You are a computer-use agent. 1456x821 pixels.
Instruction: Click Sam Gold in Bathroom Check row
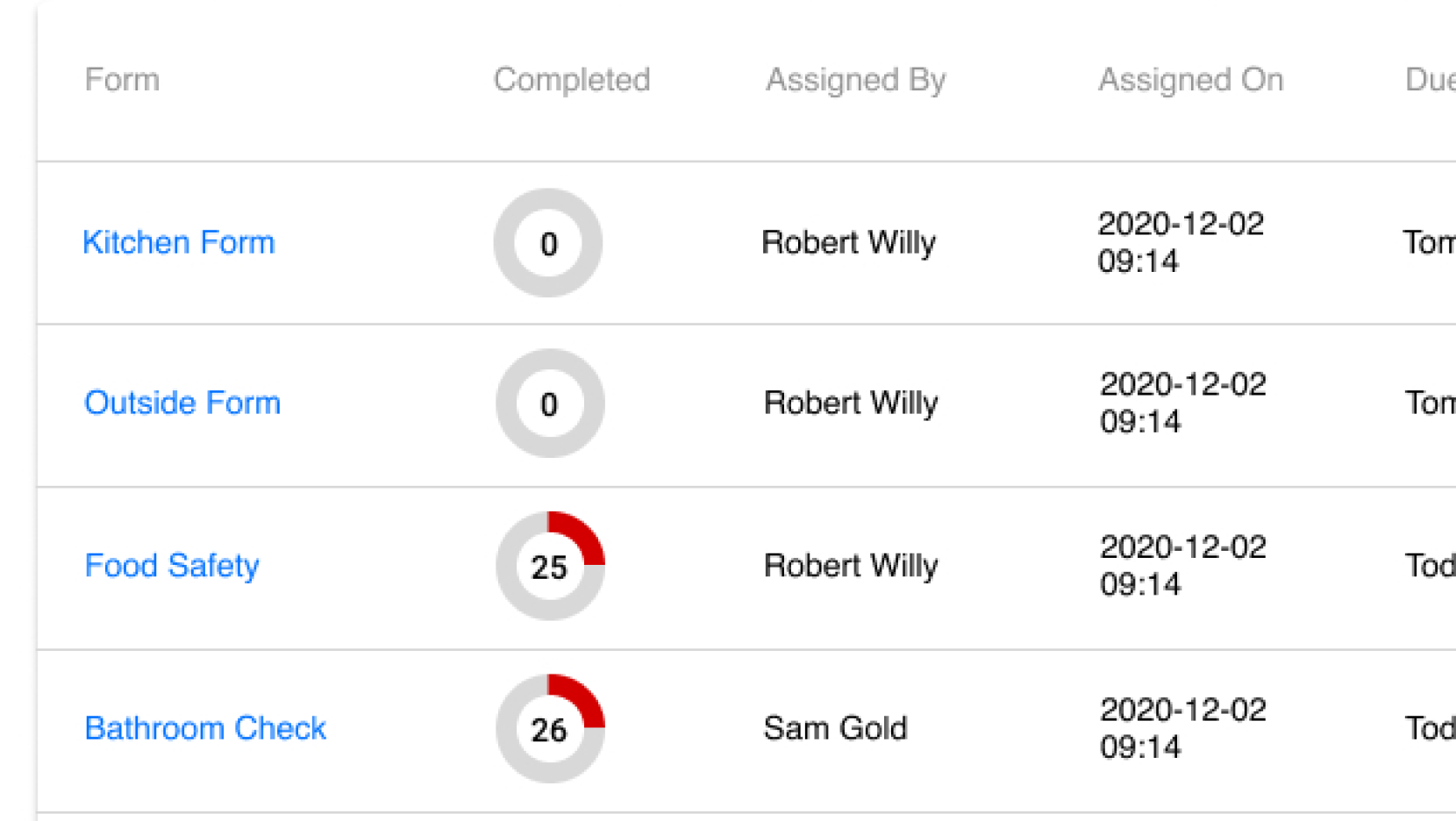[835, 728]
